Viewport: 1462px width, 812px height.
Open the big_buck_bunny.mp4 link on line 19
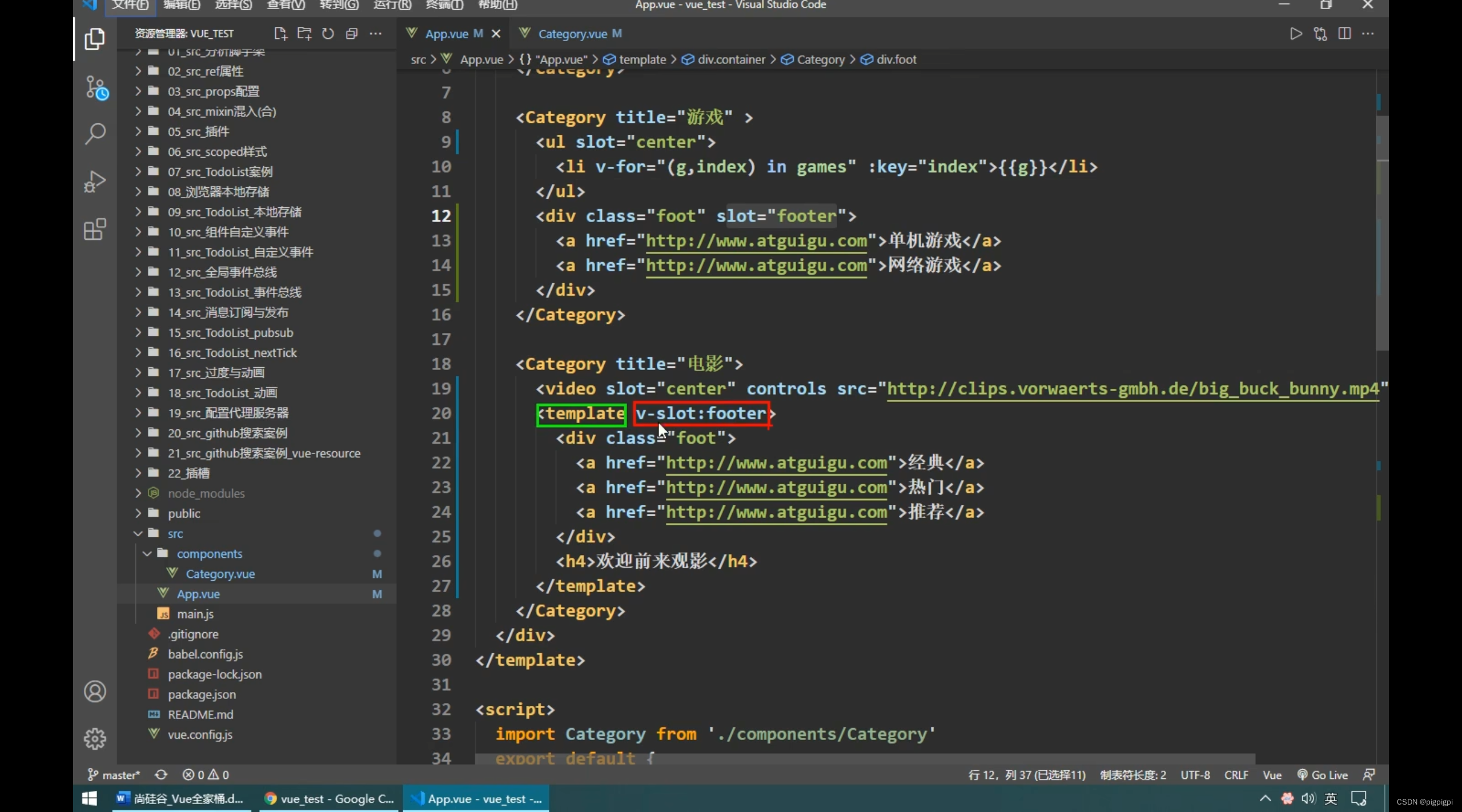[x=1132, y=389]
